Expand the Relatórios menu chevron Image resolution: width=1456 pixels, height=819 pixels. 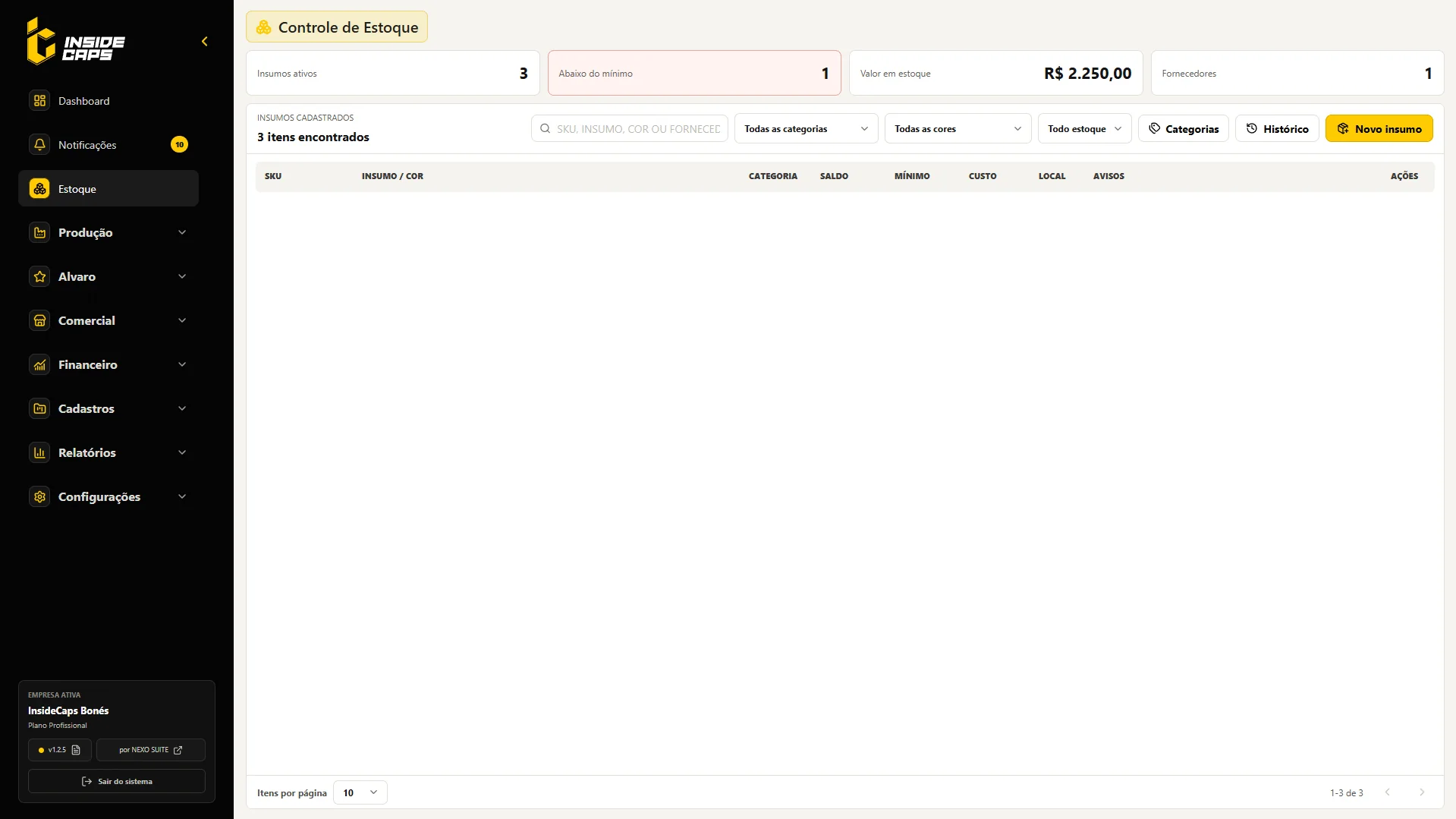[x=182, y=453]
